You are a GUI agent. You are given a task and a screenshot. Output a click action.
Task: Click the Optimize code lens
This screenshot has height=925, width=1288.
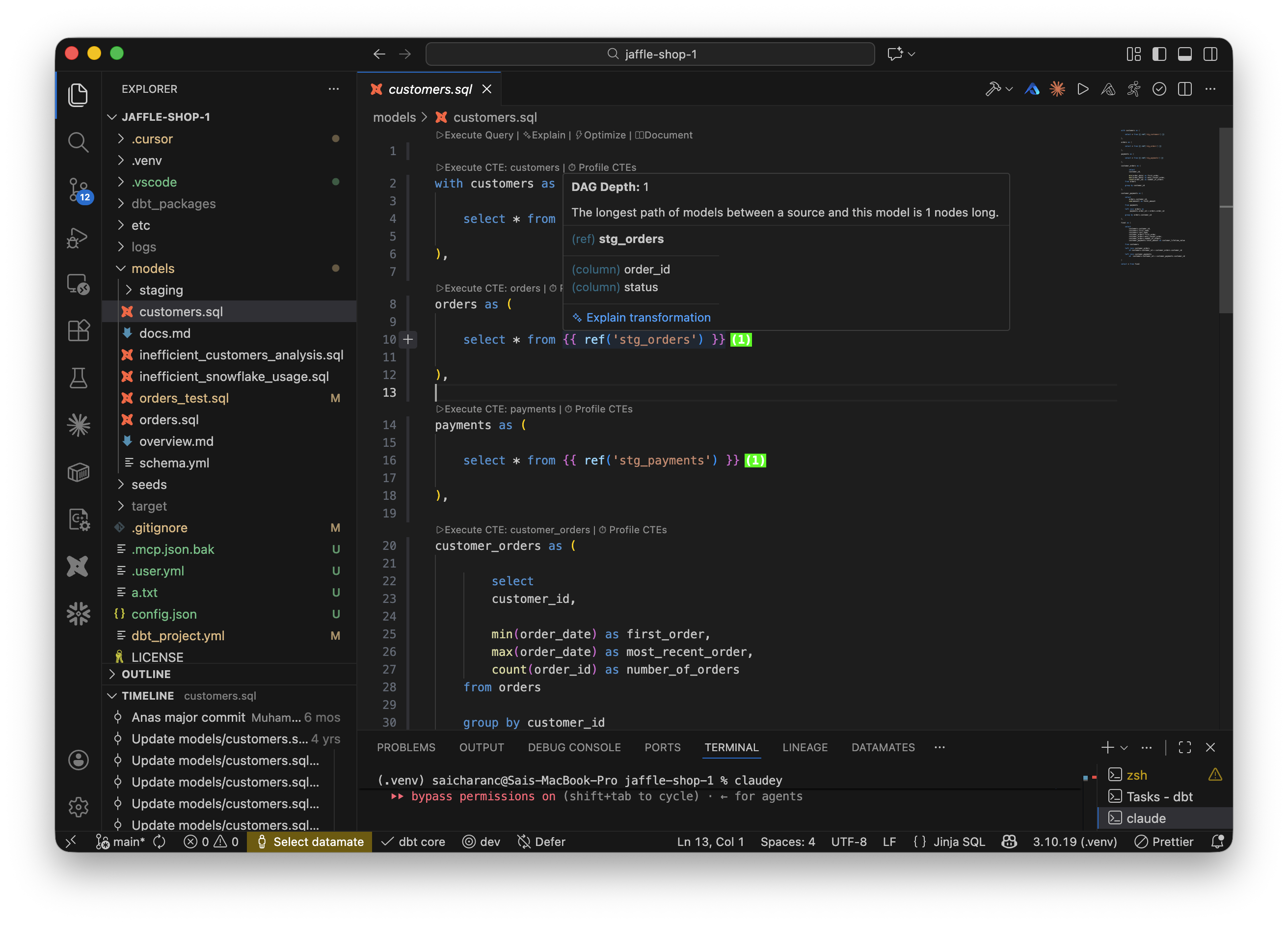(x=600, y=135)
